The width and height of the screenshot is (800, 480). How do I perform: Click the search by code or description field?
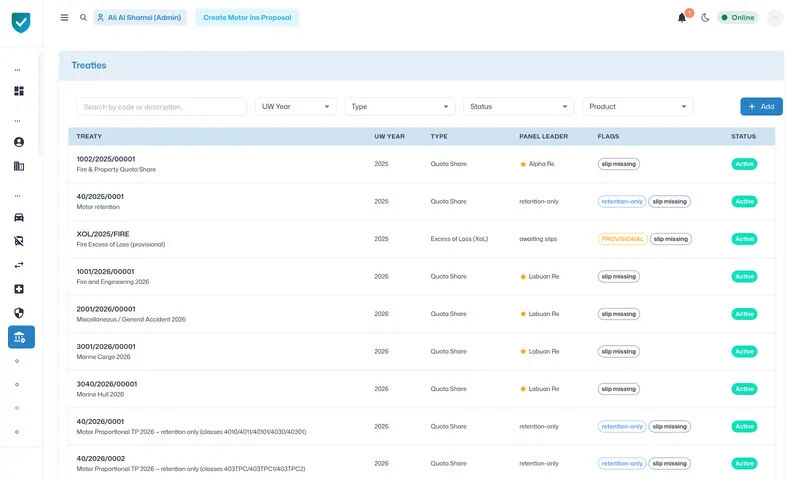161,107
